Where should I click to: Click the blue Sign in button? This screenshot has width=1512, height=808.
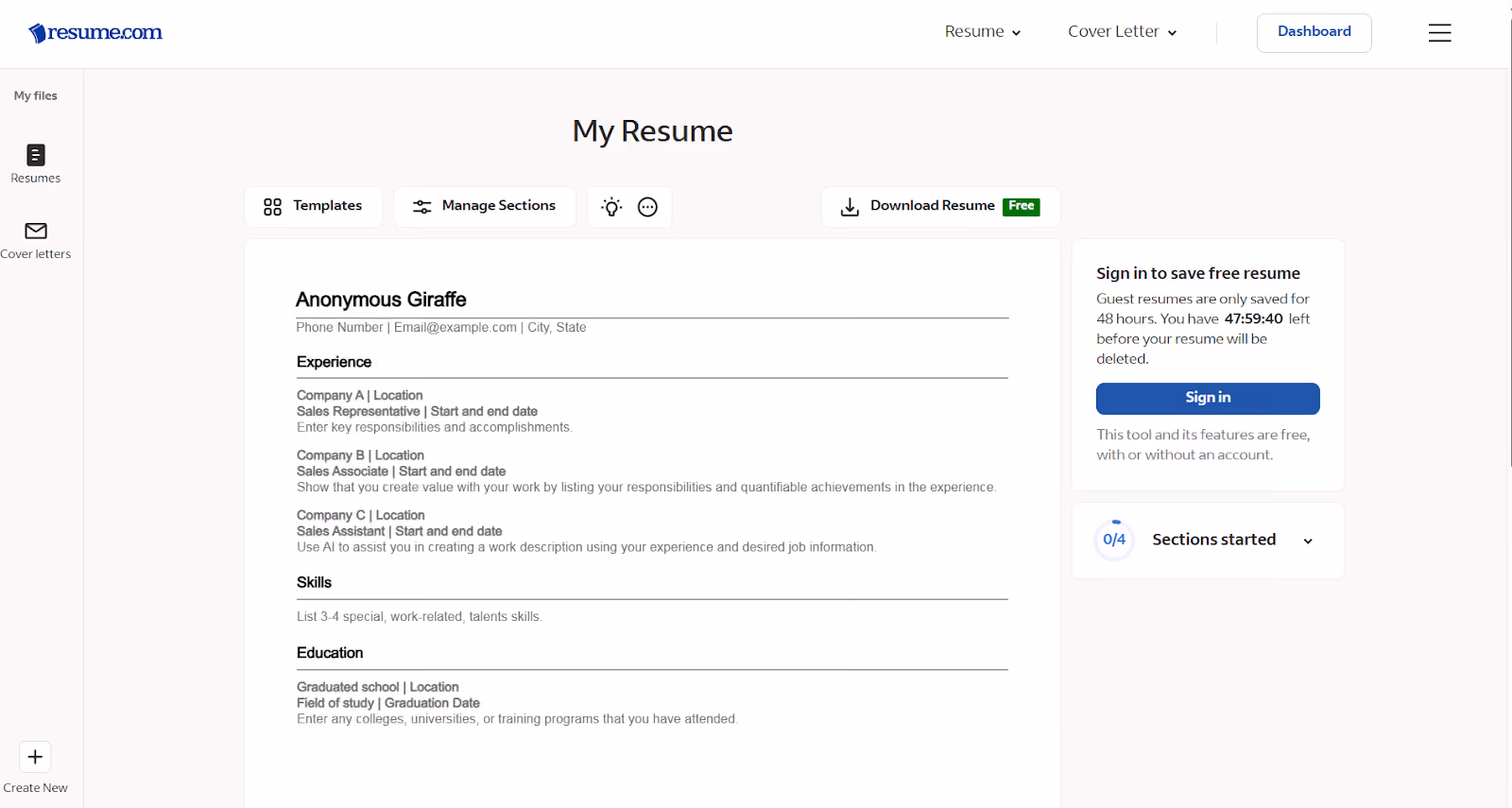[1208, 398]
